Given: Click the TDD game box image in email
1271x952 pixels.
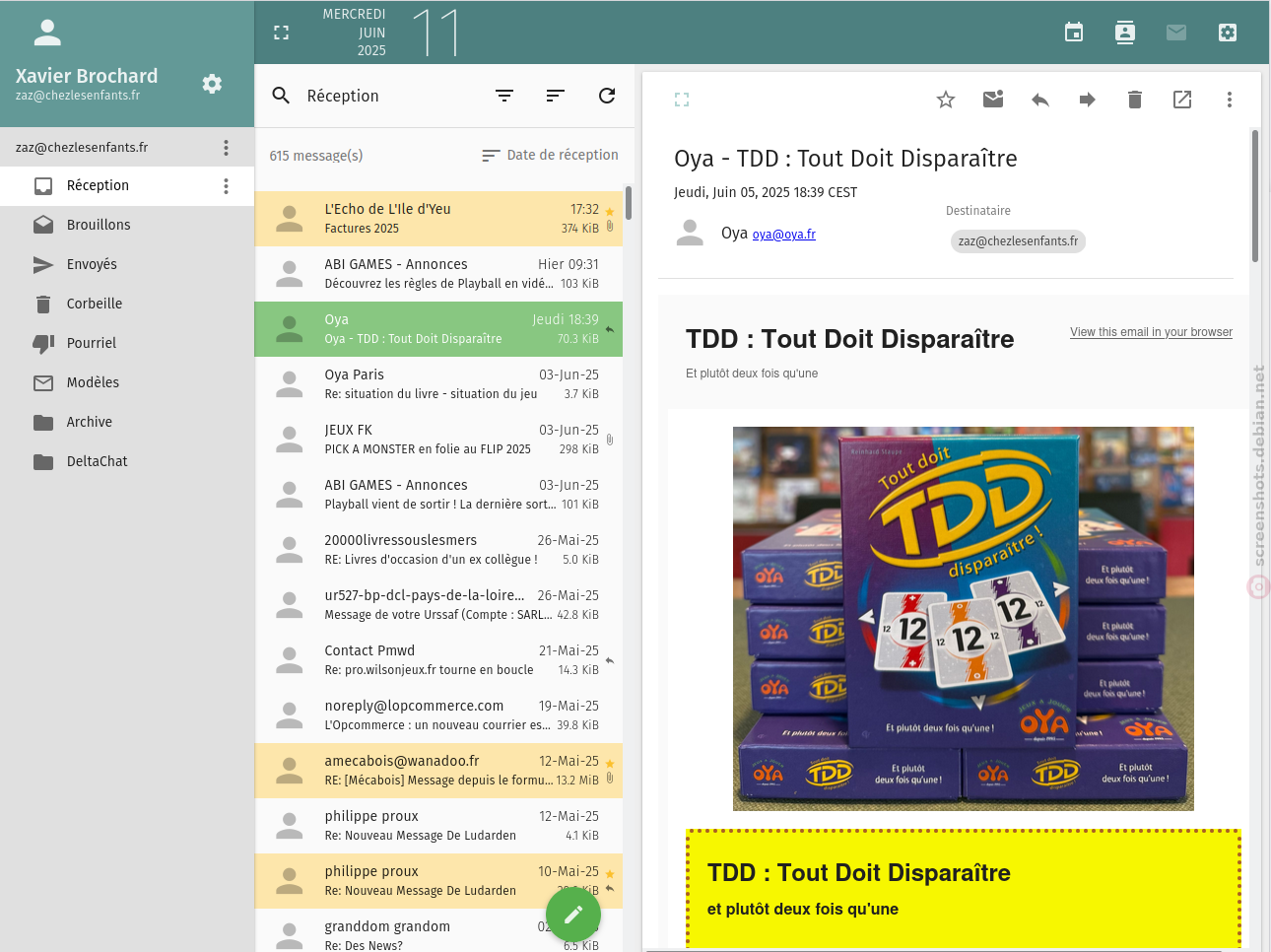Looking at the screenshot, I should tap(964, 619).
